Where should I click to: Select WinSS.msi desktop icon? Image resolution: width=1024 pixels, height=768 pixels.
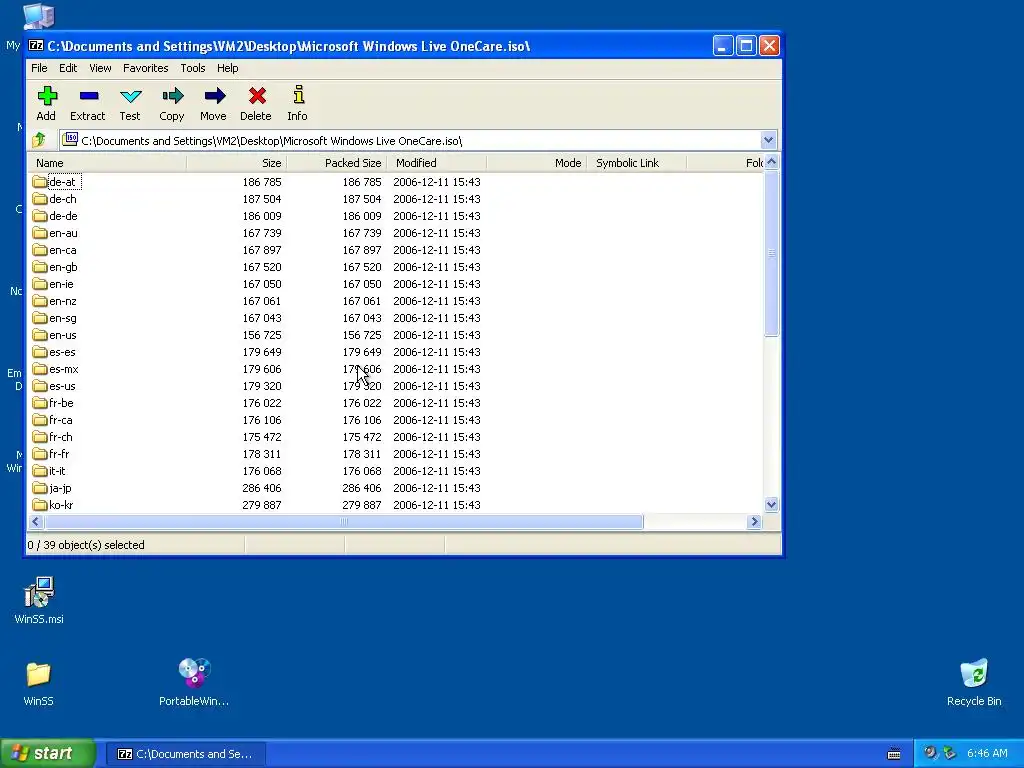tap(39, 592)
